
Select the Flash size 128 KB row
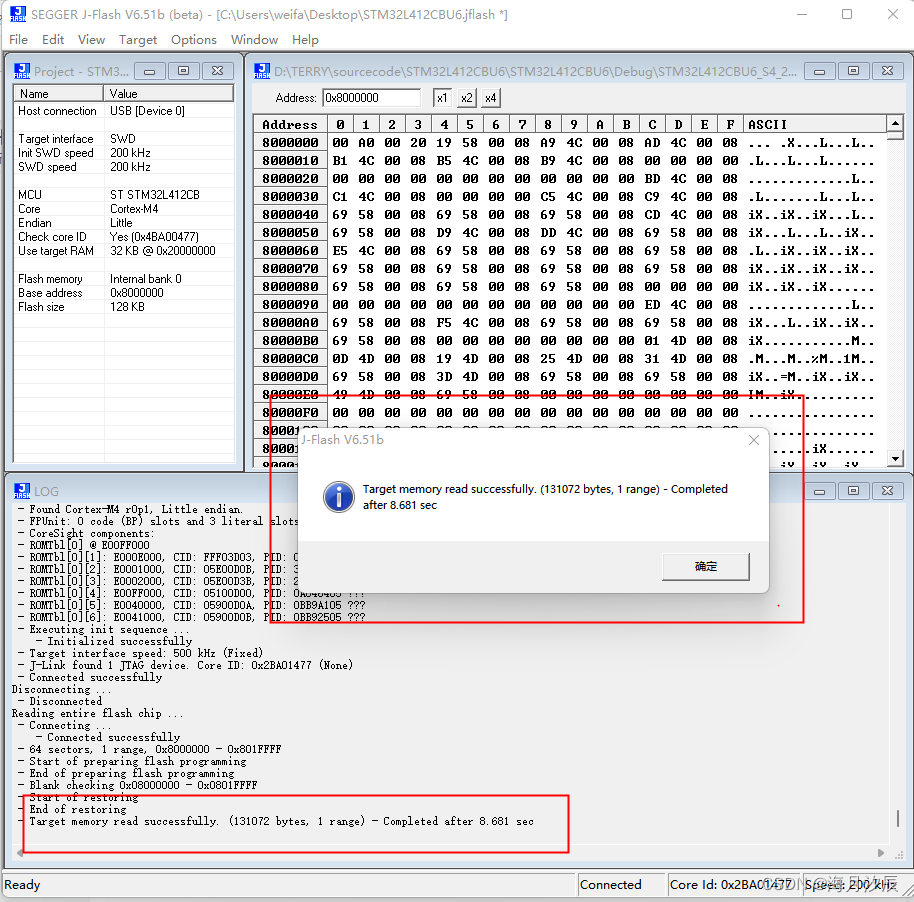pyautogui.click(x=124, y=307)
